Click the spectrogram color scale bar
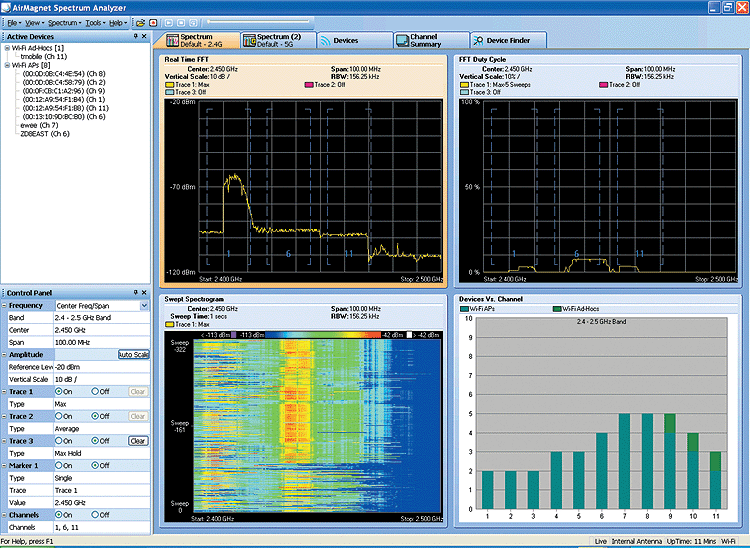Screen dimensions: 750x548 (323, 335)
